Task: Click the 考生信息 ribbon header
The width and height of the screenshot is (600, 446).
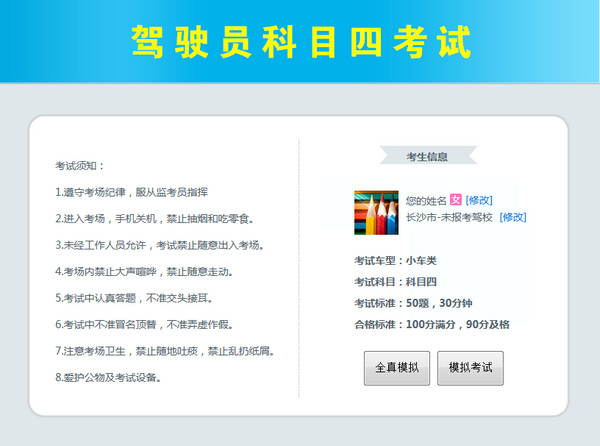Action: click(427, 156)
